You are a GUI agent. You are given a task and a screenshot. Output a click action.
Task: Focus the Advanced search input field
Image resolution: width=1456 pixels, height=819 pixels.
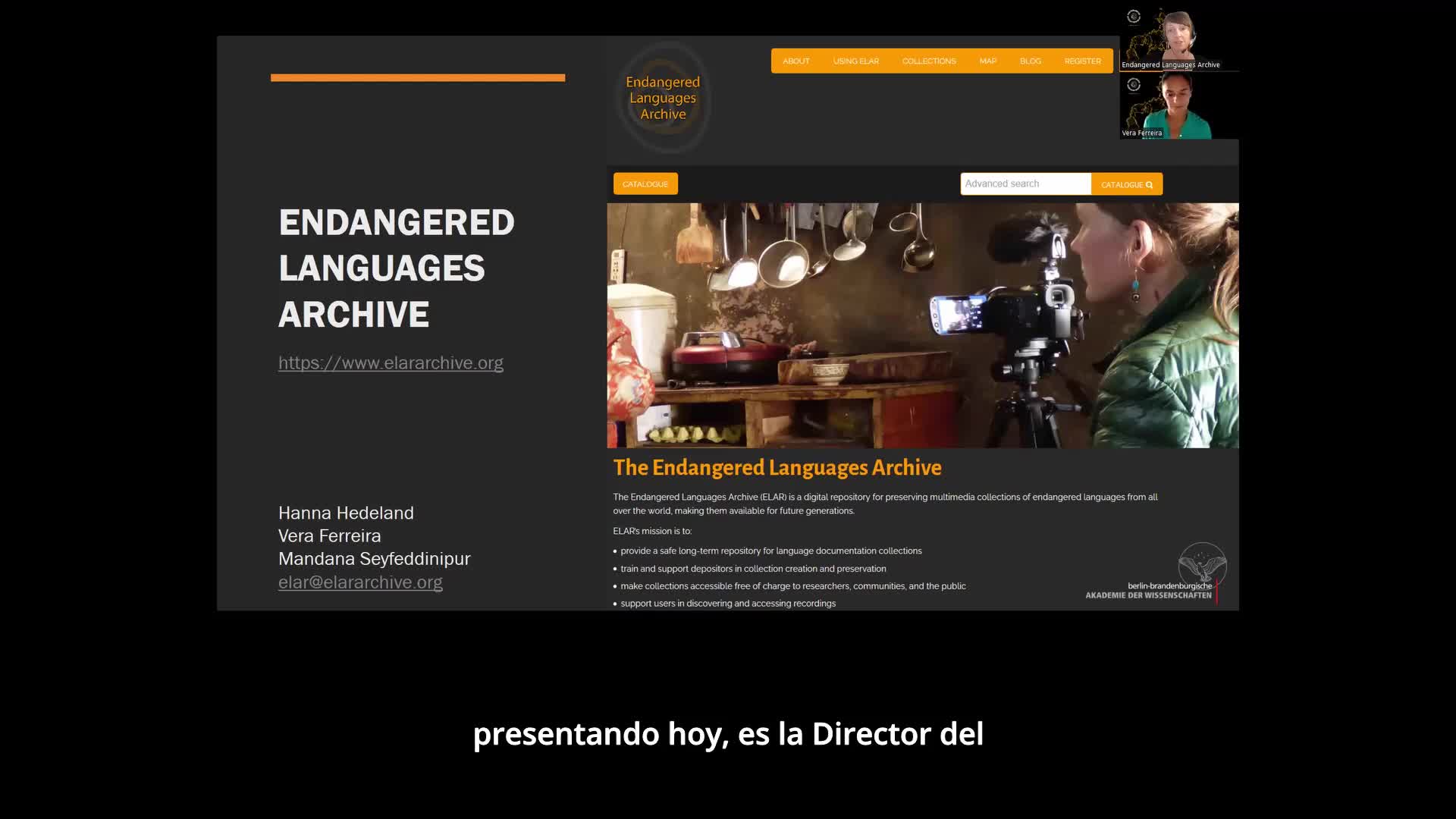1025,184
